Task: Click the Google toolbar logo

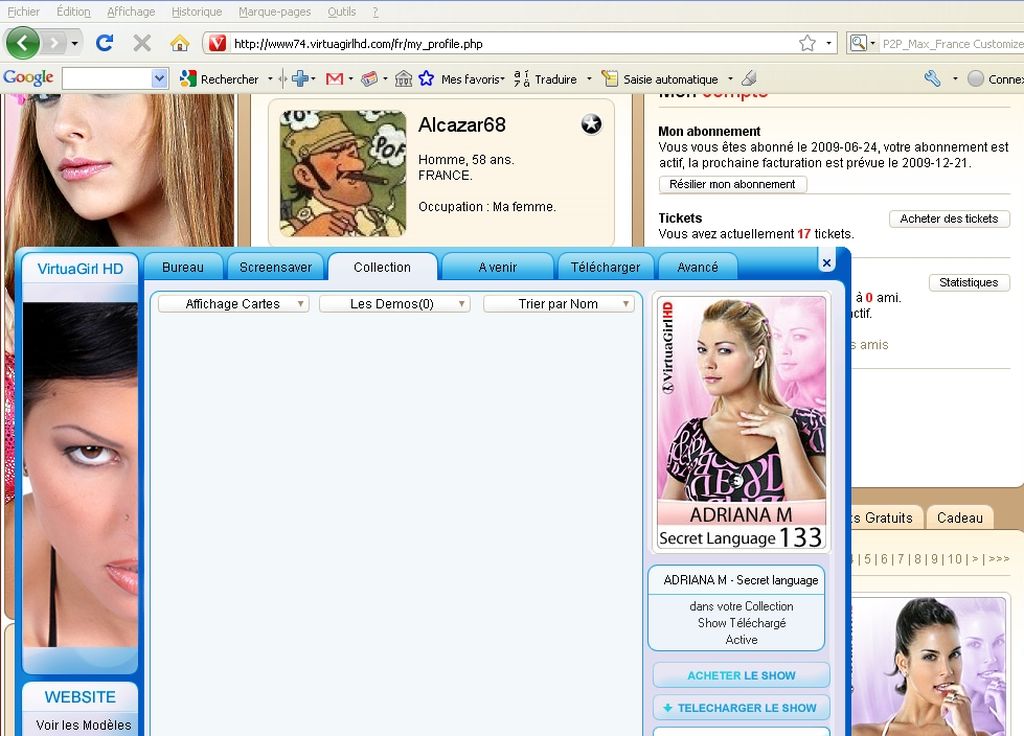Action: tap(28, 78)
